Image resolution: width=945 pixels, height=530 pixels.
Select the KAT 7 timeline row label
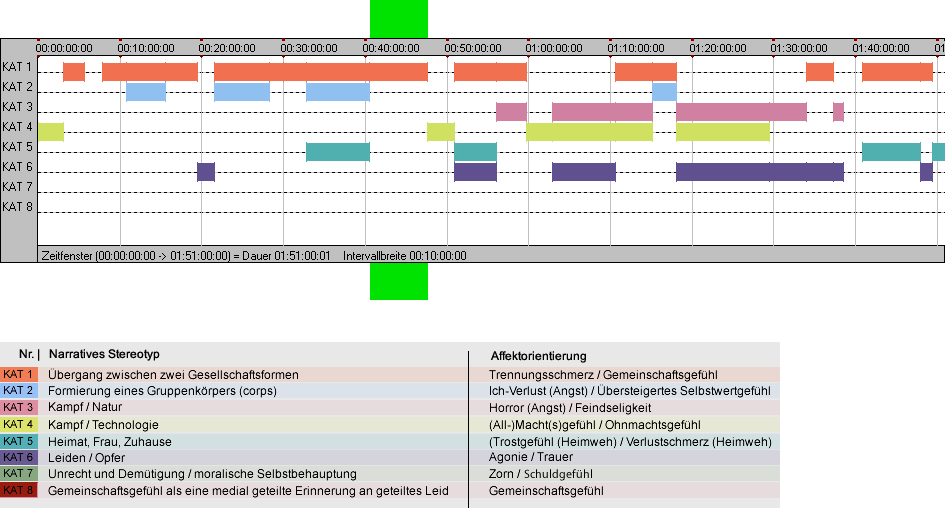click(17, 186)
